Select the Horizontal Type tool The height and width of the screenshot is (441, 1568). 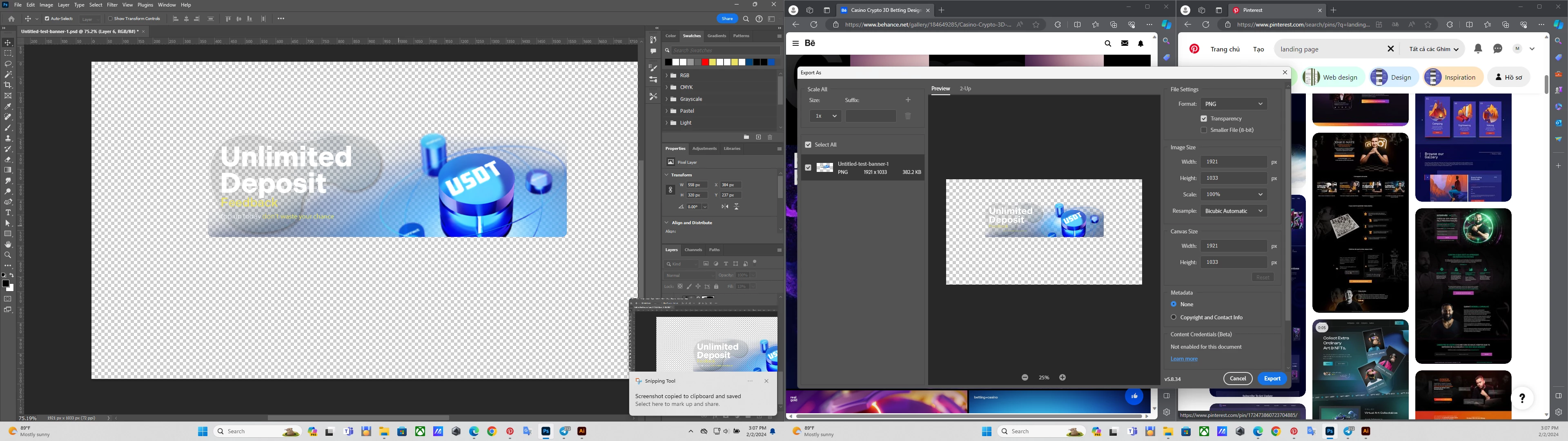(8, 213)
